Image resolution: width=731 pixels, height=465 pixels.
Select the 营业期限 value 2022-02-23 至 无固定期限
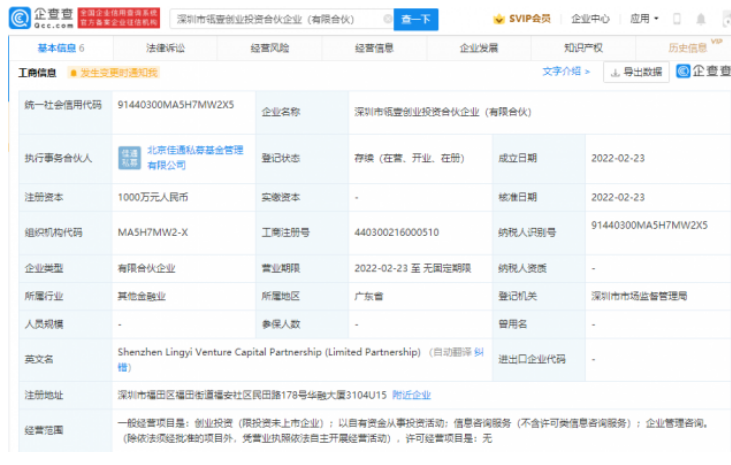[x=413, y=268]
